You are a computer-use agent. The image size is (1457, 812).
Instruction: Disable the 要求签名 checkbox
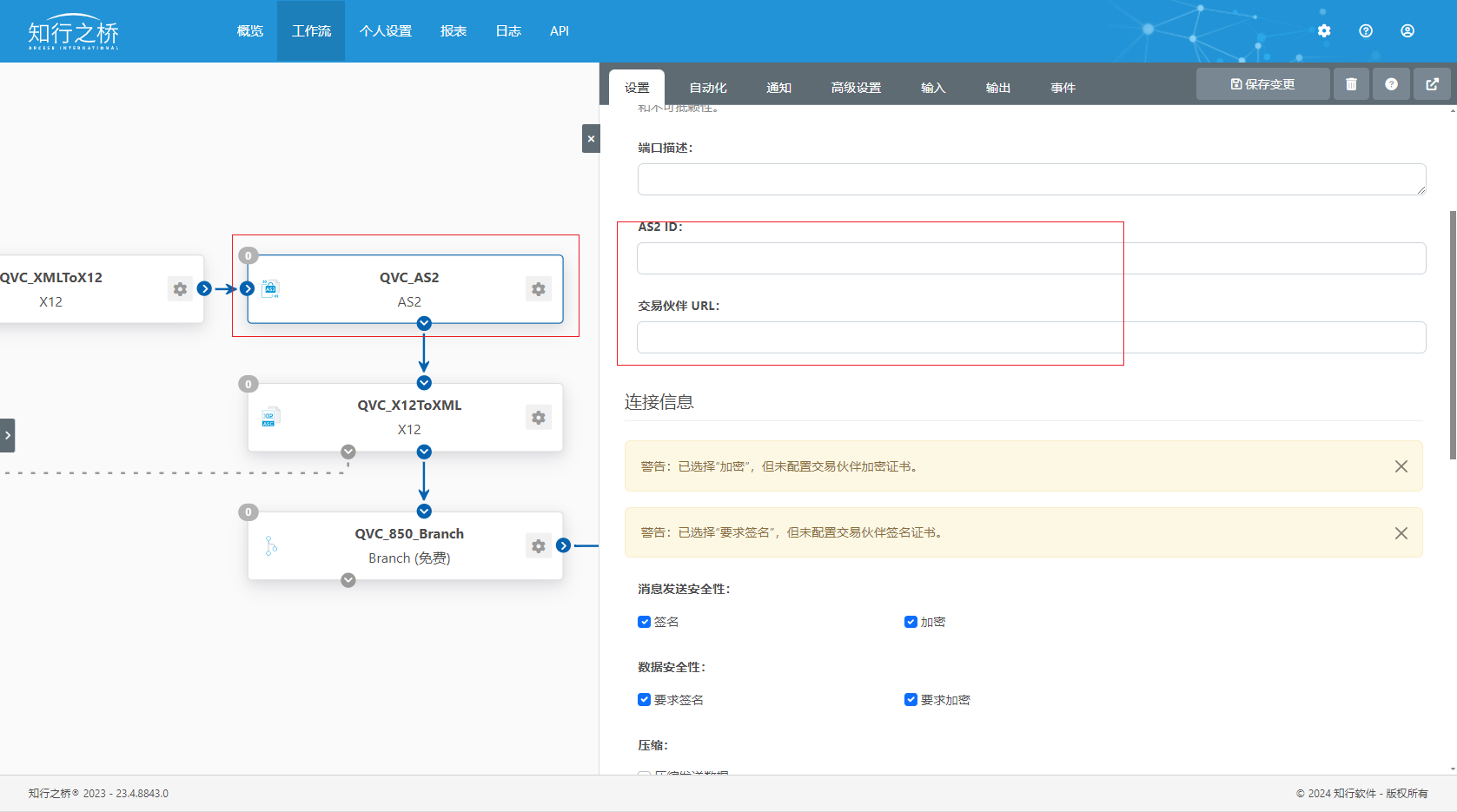click(x=644, y=700)
